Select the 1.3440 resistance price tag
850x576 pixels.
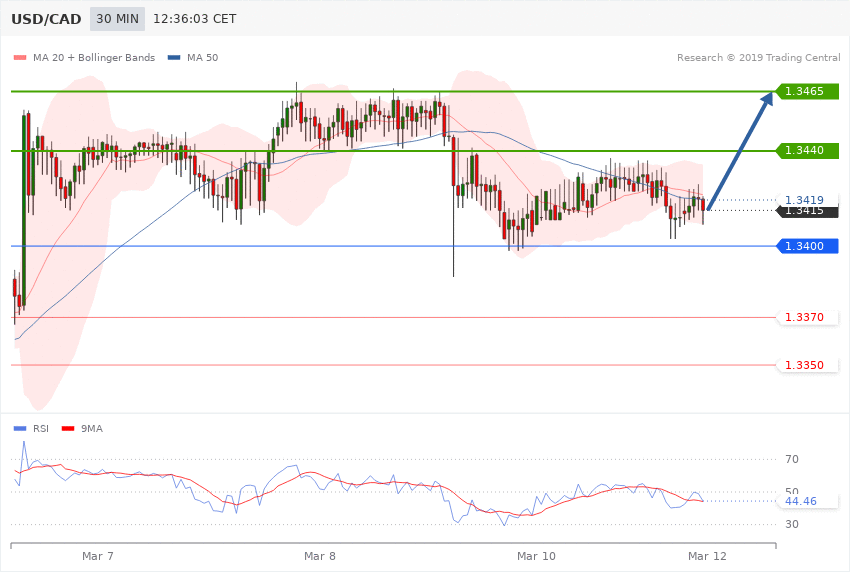(x=808, y=150)
